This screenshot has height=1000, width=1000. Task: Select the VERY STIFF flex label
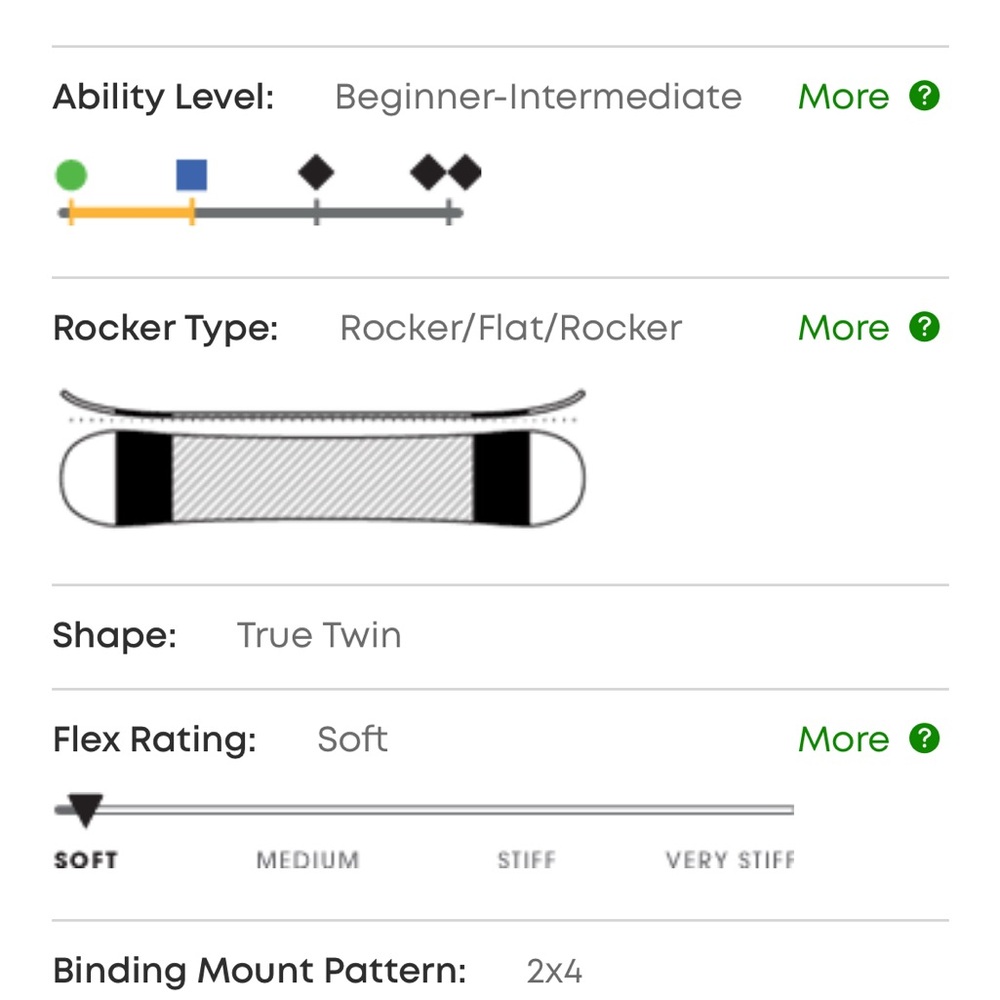[730, 860]
